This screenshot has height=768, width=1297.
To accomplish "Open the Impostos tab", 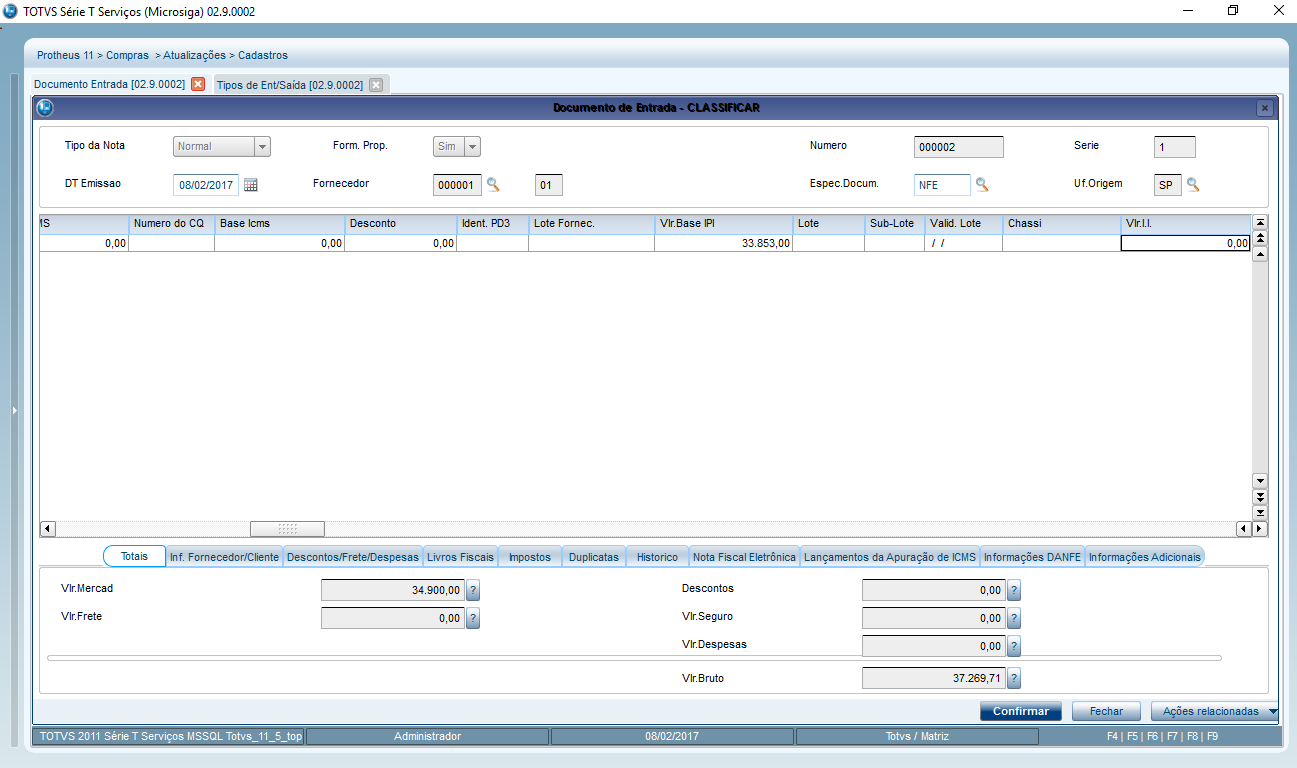I will (530, 557).
